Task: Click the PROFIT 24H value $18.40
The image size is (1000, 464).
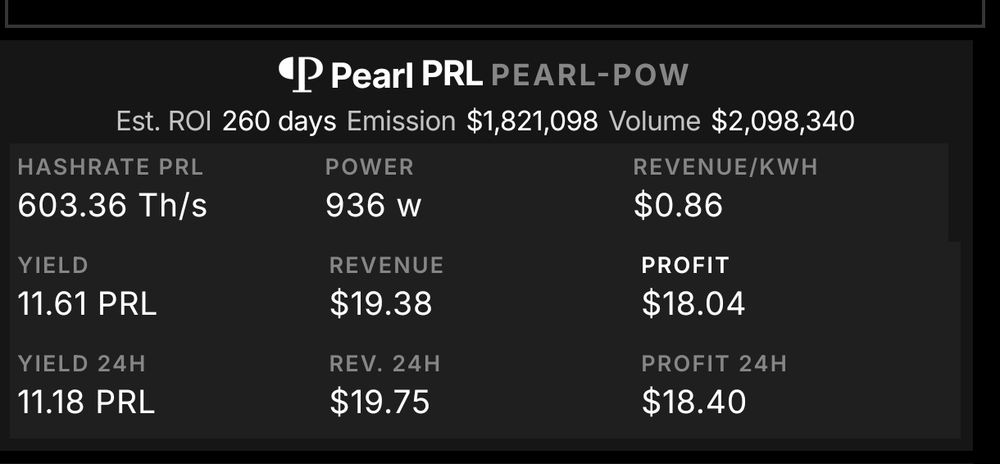Action: coord(694,402)
